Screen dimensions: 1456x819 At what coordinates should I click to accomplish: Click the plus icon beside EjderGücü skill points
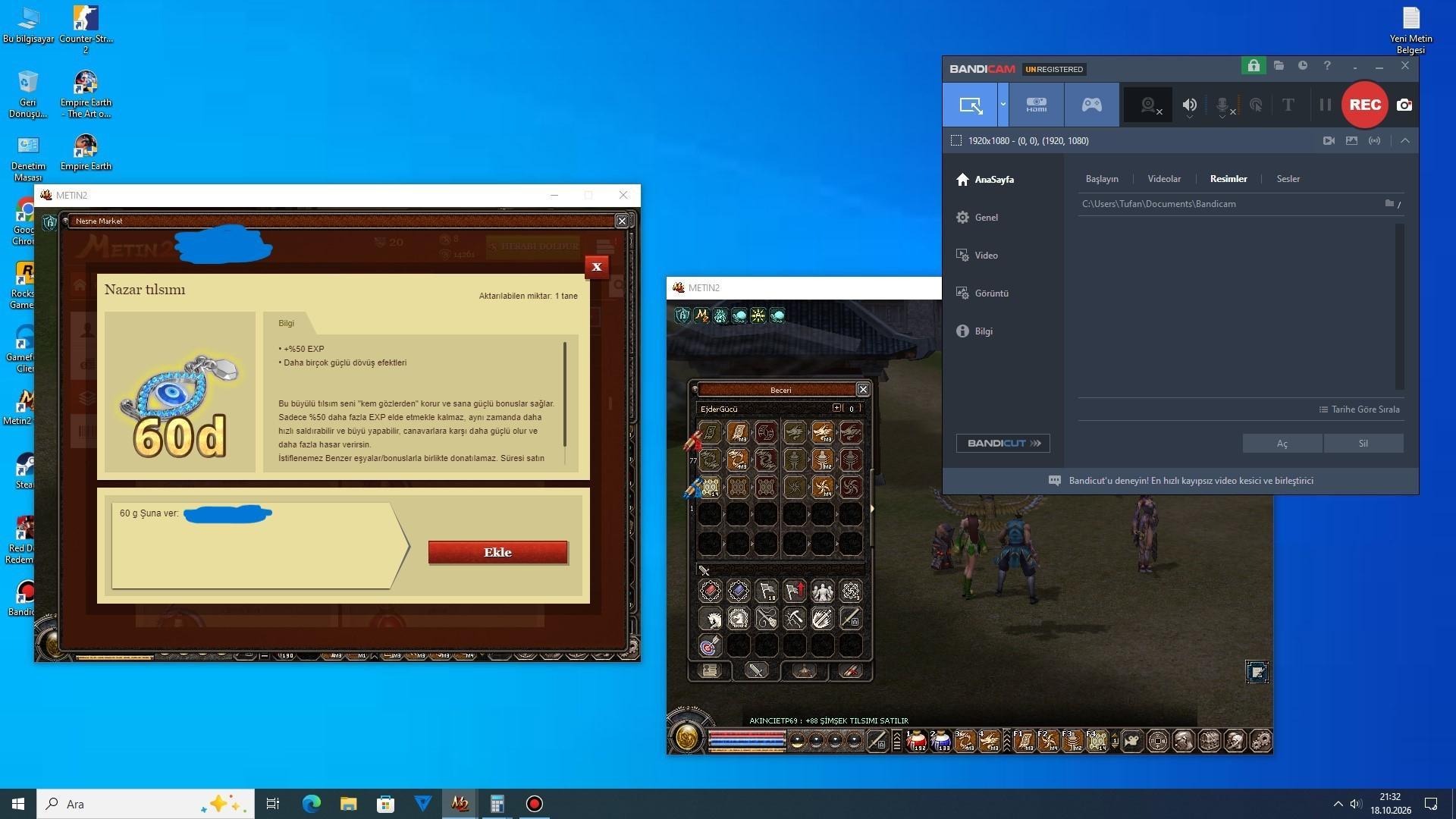point(836,408)
